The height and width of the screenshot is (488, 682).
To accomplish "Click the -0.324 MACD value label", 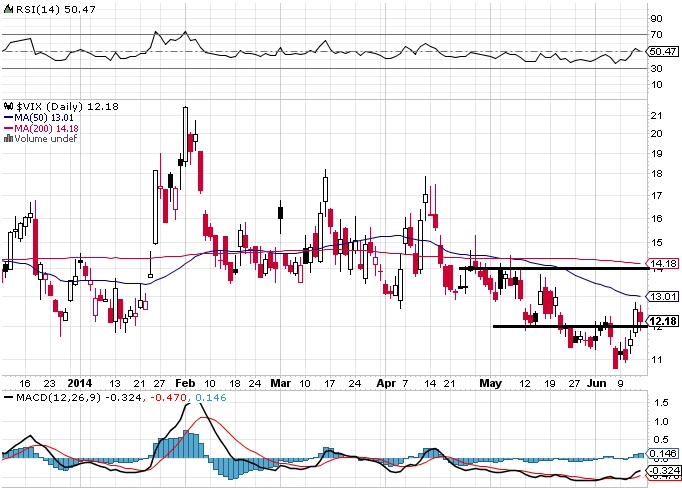I will coord(663,471).
